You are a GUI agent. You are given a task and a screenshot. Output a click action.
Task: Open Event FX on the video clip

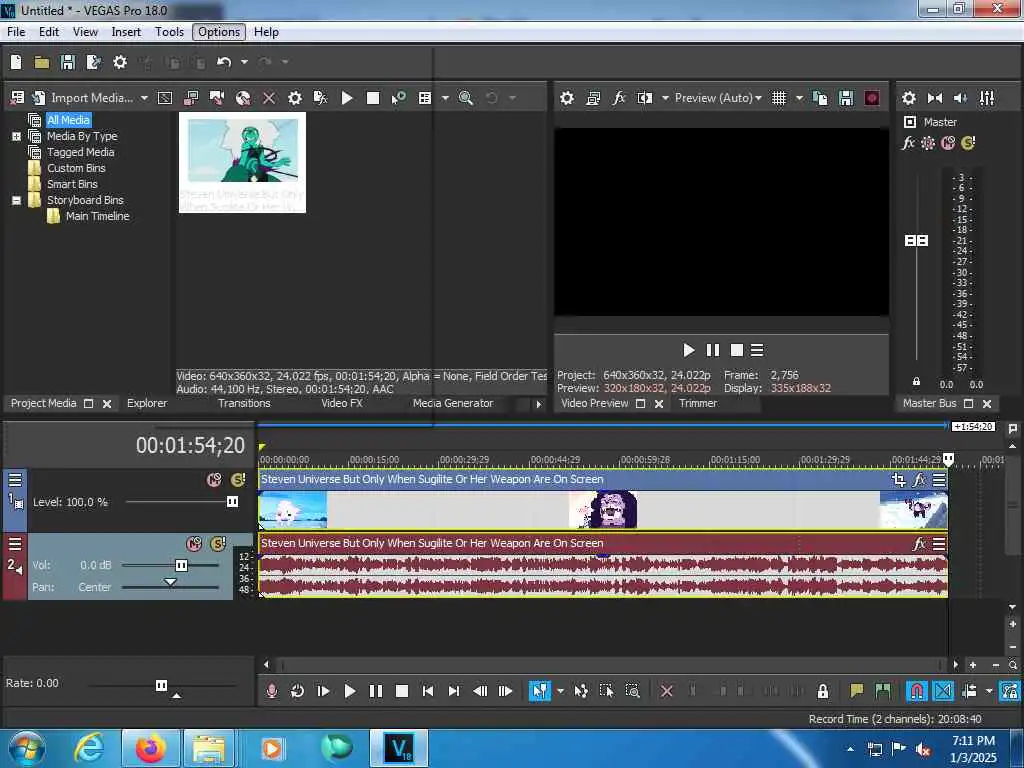click(x=919, y=480)
